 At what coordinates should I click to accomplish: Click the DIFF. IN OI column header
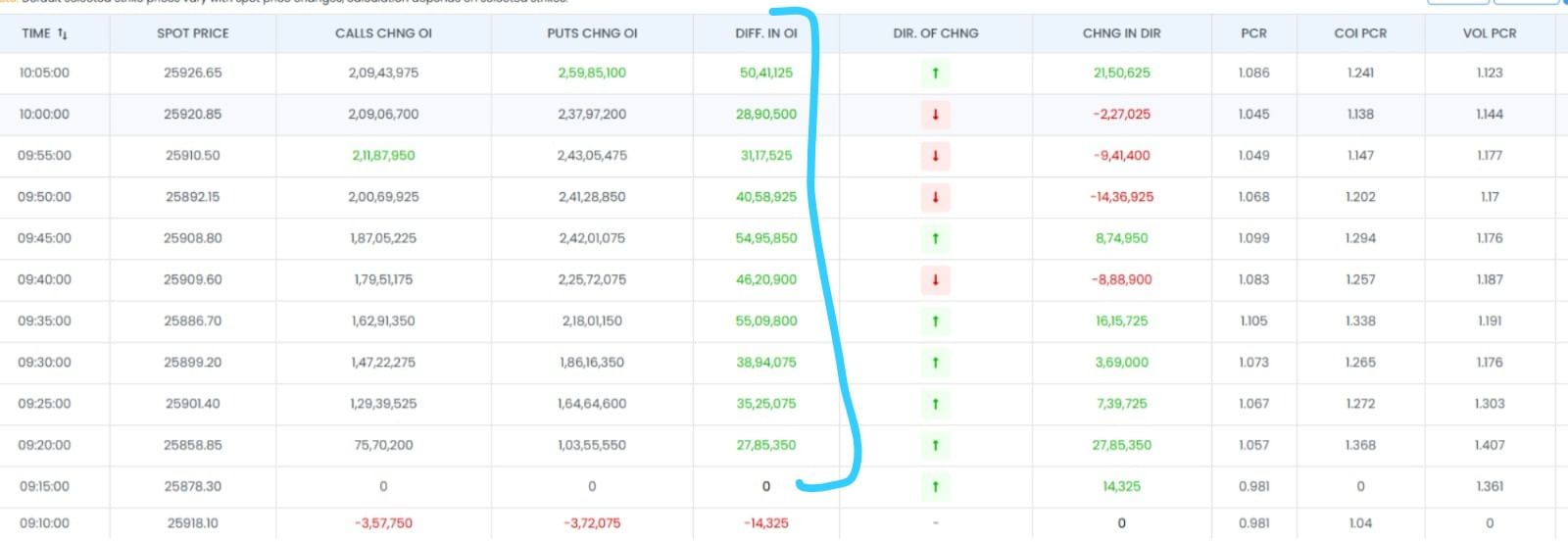coord(765,33)
